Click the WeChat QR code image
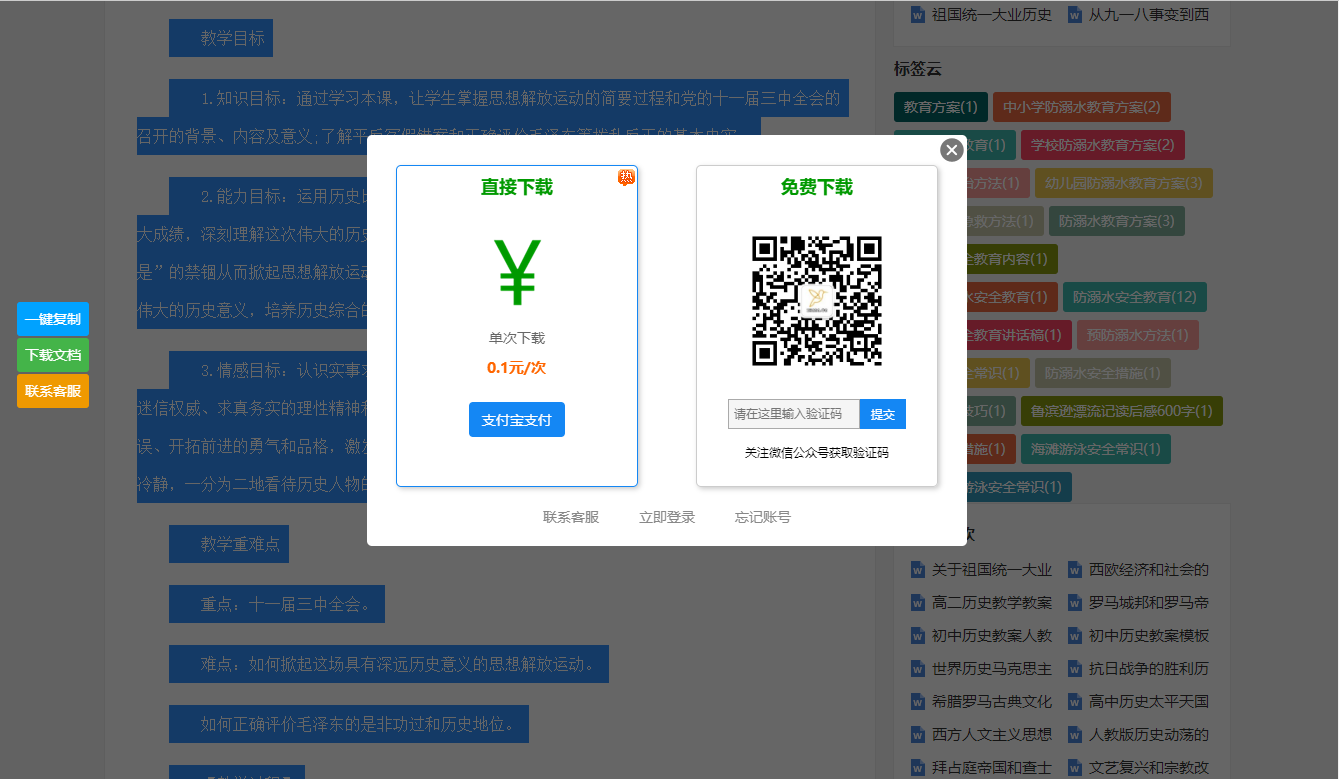1339x779 pixels. tap(817, 300)
